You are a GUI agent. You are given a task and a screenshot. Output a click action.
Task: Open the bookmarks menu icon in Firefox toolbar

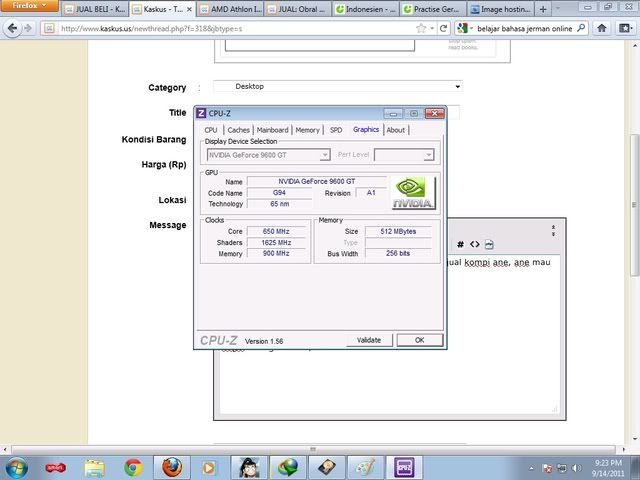click(x=625, y=28)
